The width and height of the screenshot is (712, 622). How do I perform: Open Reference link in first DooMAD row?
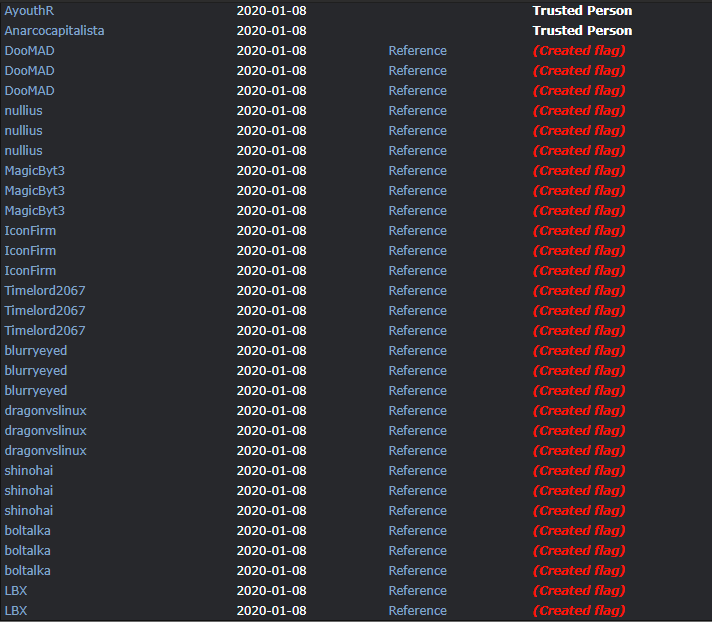[x=418, y=51]
